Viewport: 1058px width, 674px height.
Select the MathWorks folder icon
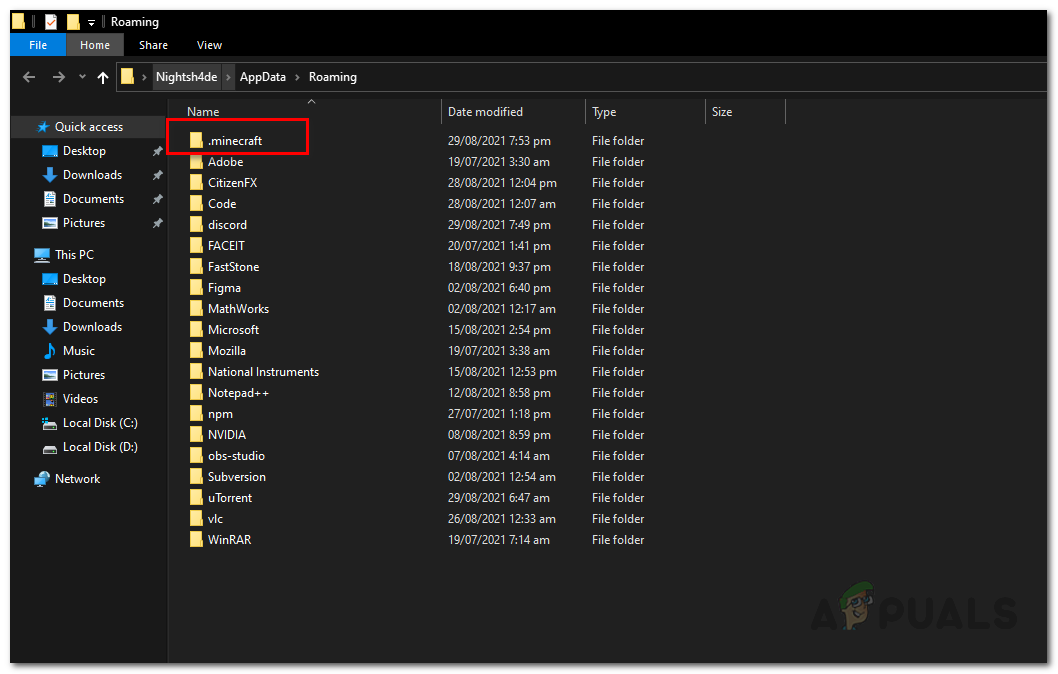pos(196,308)
